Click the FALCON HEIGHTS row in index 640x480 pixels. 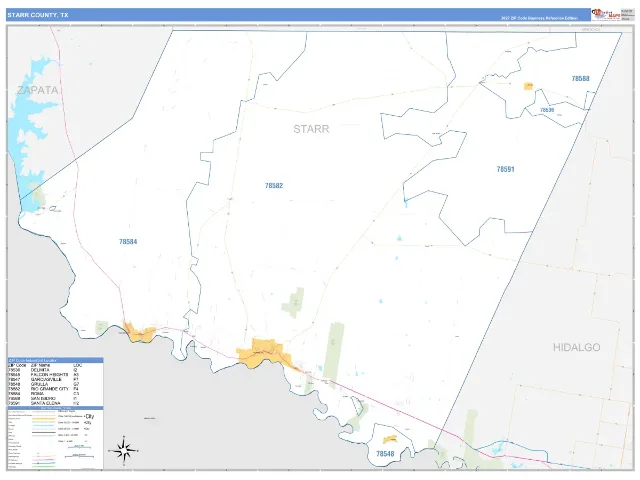44,375
